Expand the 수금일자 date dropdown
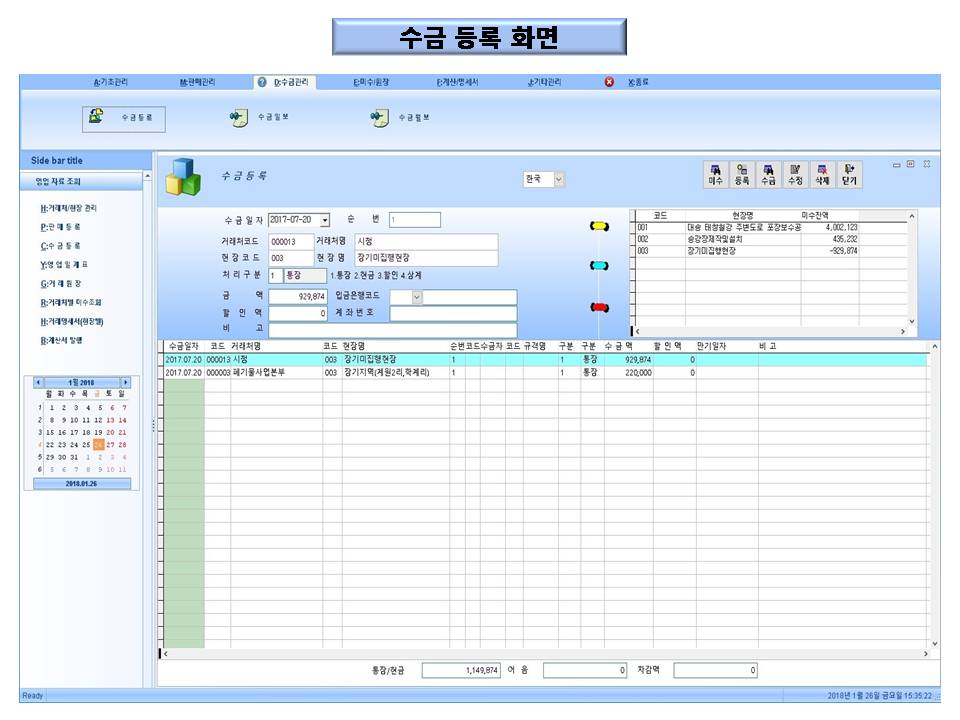This screenshot has height=720, width=960. pyautogui.click(x=325, y=220)
